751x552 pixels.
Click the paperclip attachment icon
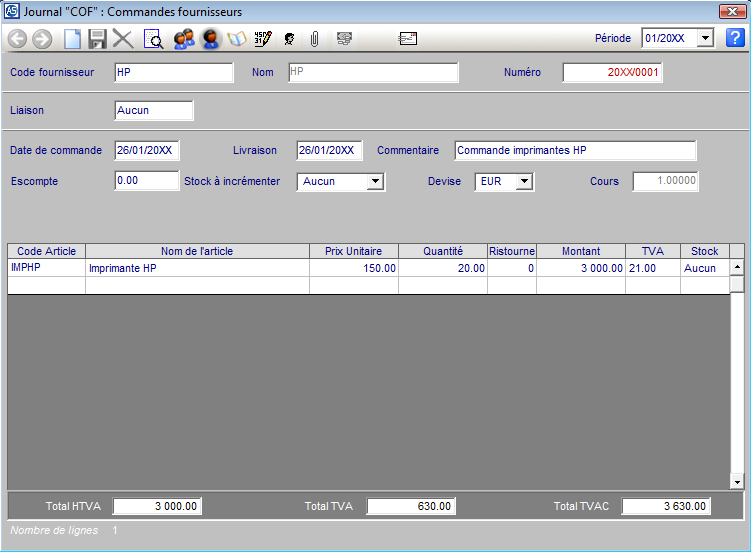tap(313, 39)
